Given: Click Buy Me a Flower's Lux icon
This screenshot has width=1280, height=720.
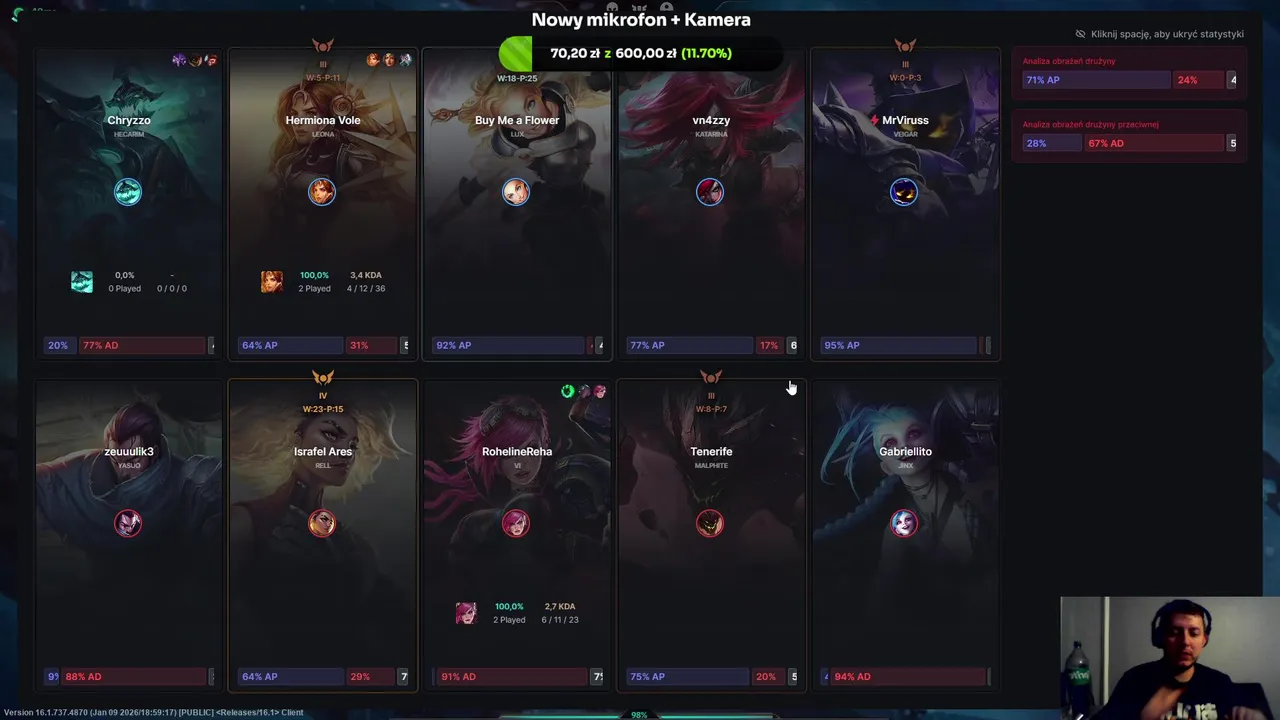Looking at the screenshot, I should [x=516, y=192].
